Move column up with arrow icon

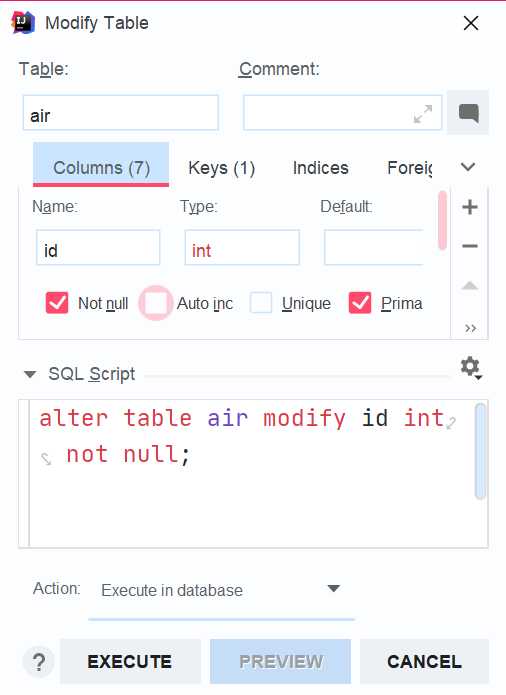[470, 285]
